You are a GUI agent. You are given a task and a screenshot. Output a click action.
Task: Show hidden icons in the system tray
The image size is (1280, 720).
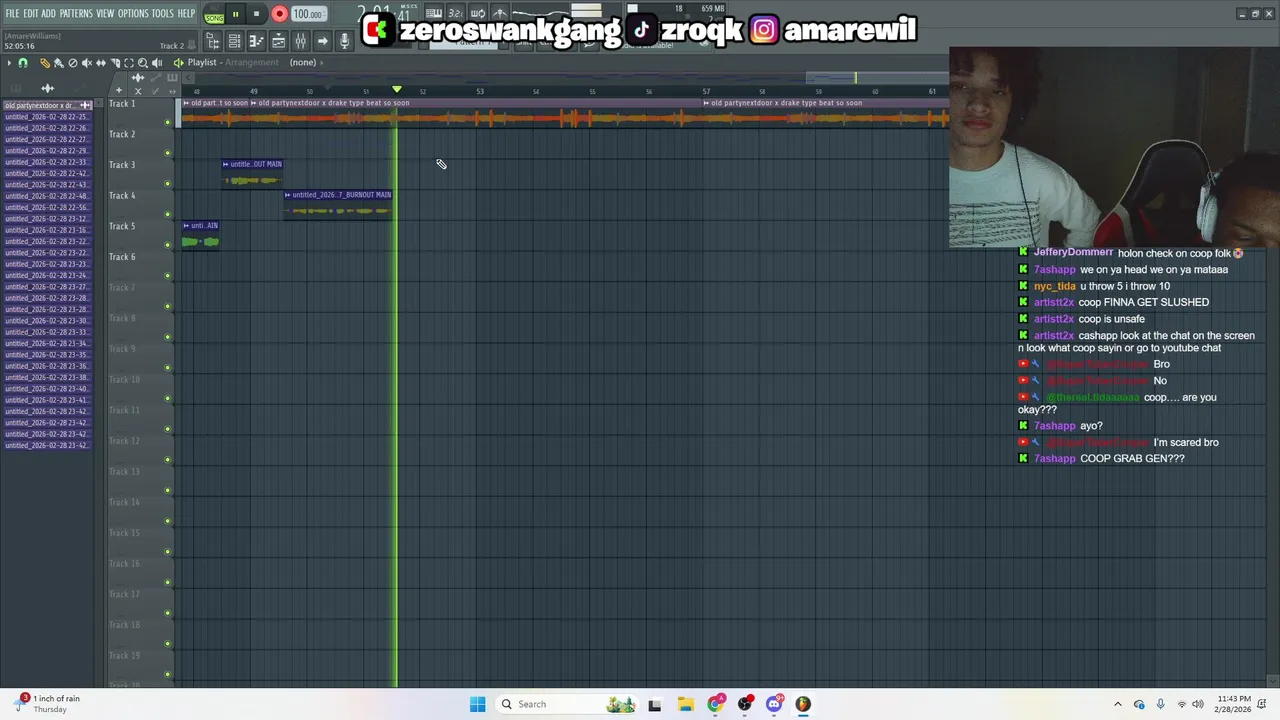[x=1118, y=704]
